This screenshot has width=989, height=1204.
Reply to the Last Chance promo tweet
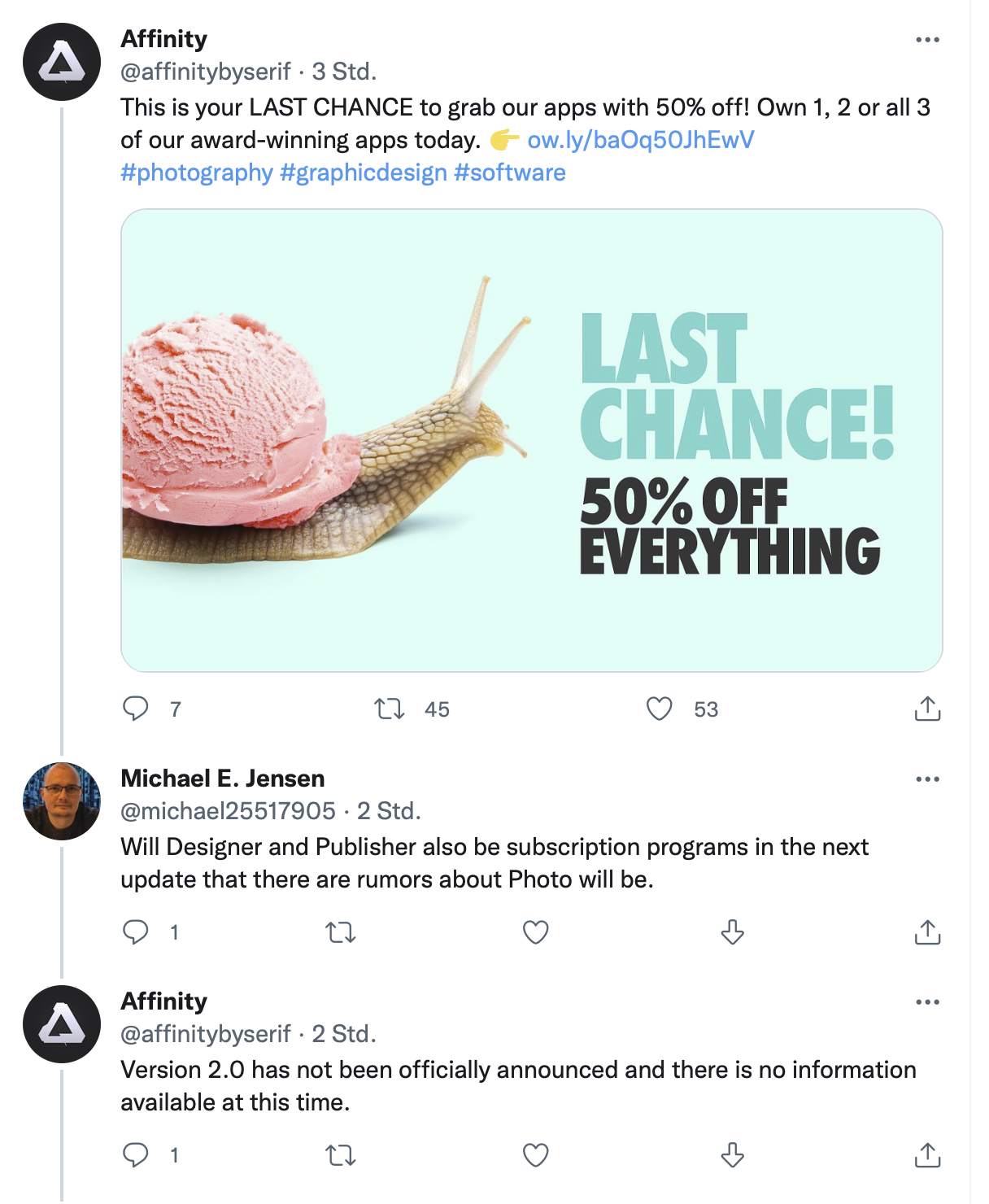tap(136, 709)
